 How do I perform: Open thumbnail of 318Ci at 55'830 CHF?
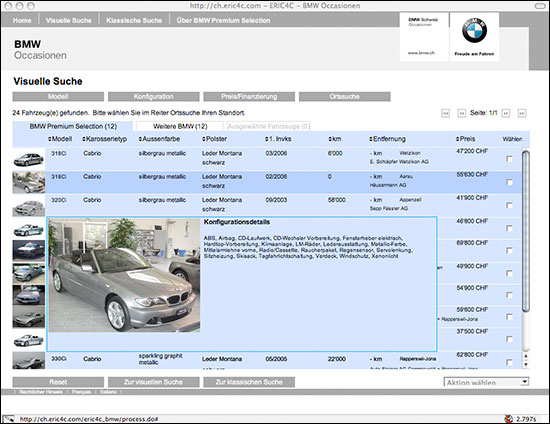point(29,182)
